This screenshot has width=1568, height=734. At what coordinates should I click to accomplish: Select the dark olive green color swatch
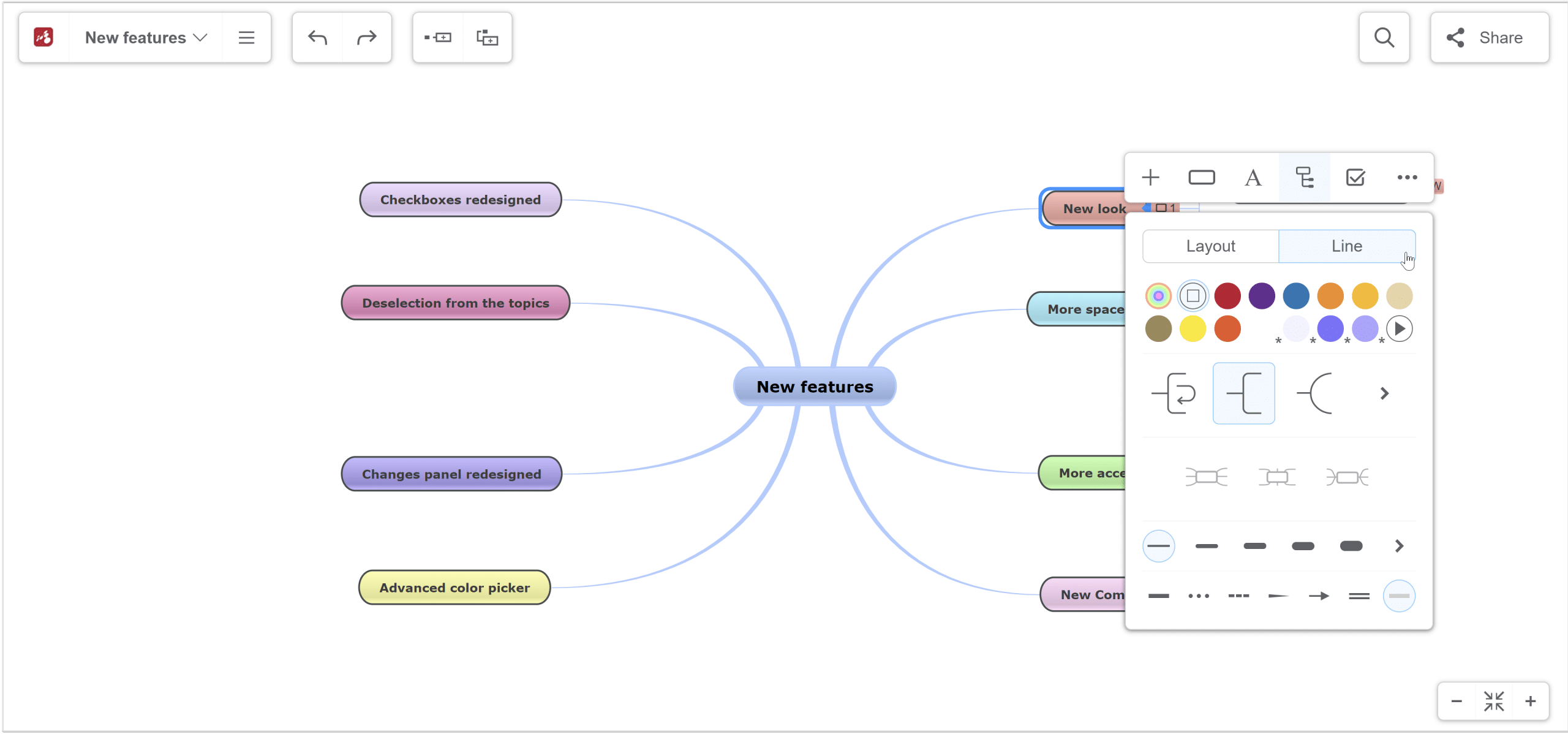pos(1159,329)
